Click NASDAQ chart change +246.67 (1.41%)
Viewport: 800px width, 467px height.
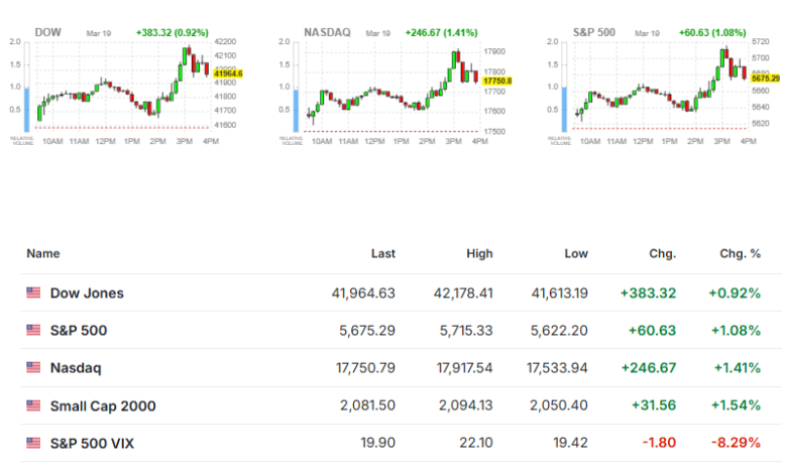441,33
